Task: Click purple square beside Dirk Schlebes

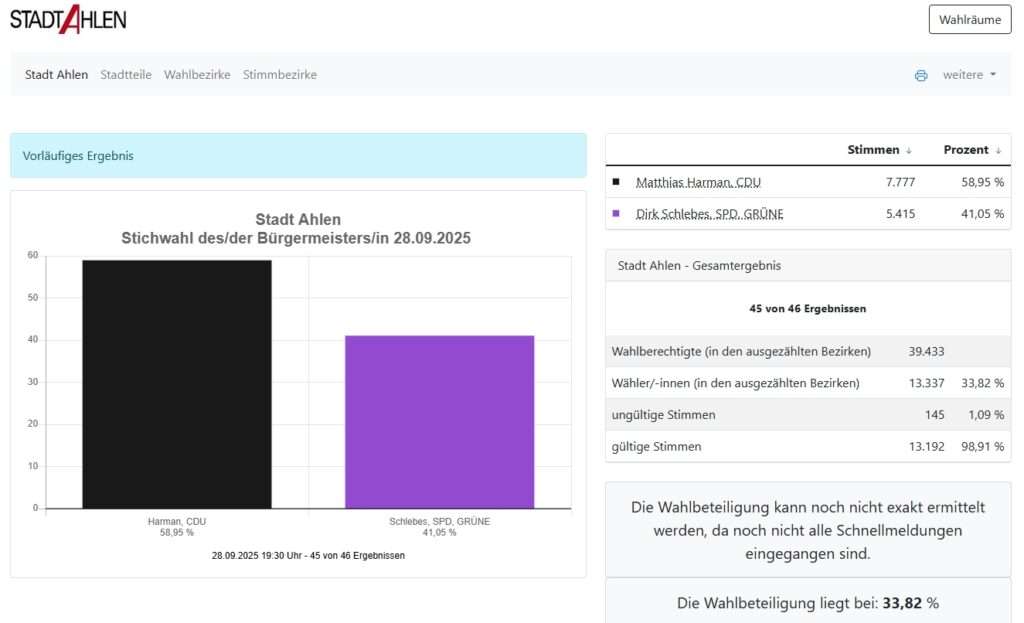Action: [616, 213]
